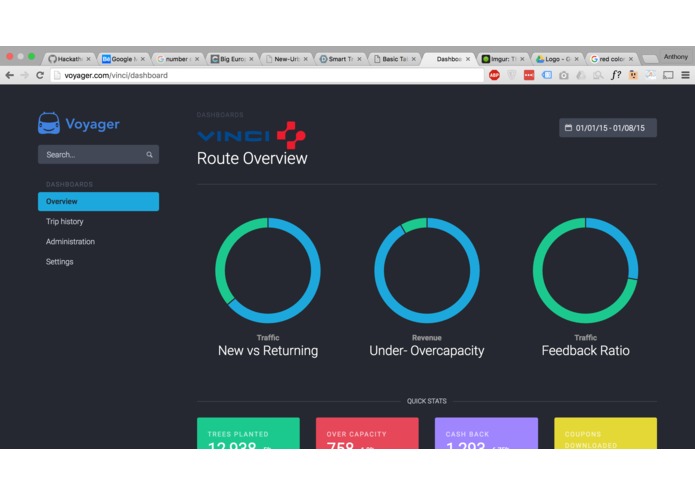Click the purple Cash Back stat card
This screenshot has width=695, height=494.
pyautogui.click(x=486, y=433)
